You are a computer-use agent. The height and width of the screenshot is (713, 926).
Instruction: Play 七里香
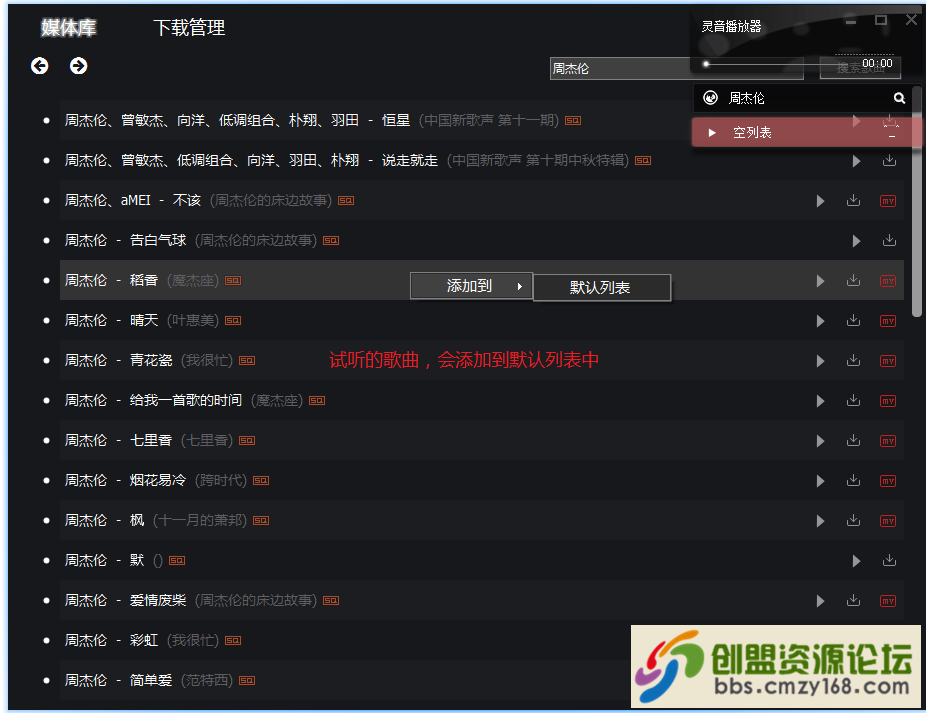pos(820,441)
